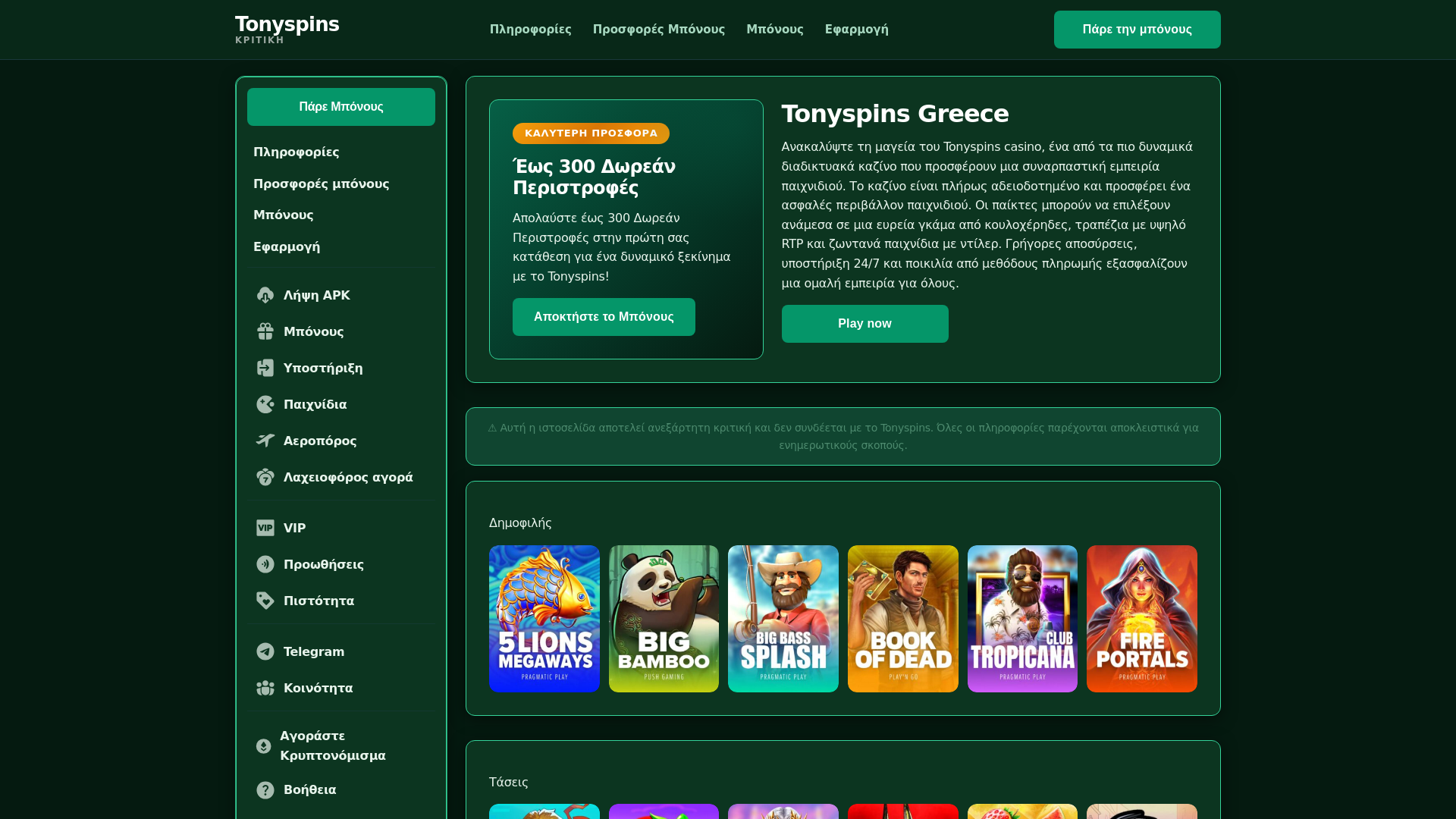Click the VIP badge icon
1456x819 pixels.
265,528
